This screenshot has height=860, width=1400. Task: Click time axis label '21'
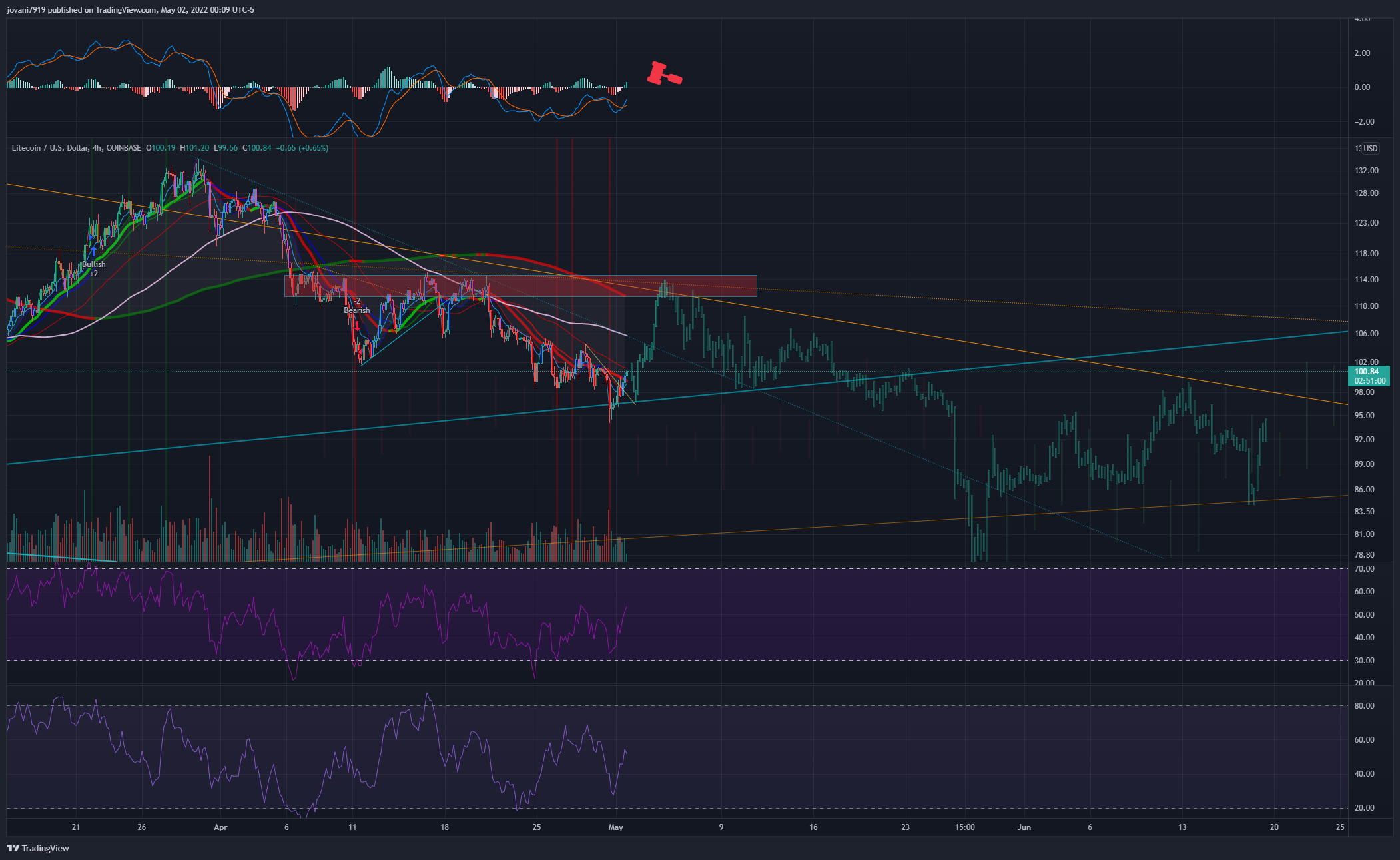(76, 827)
